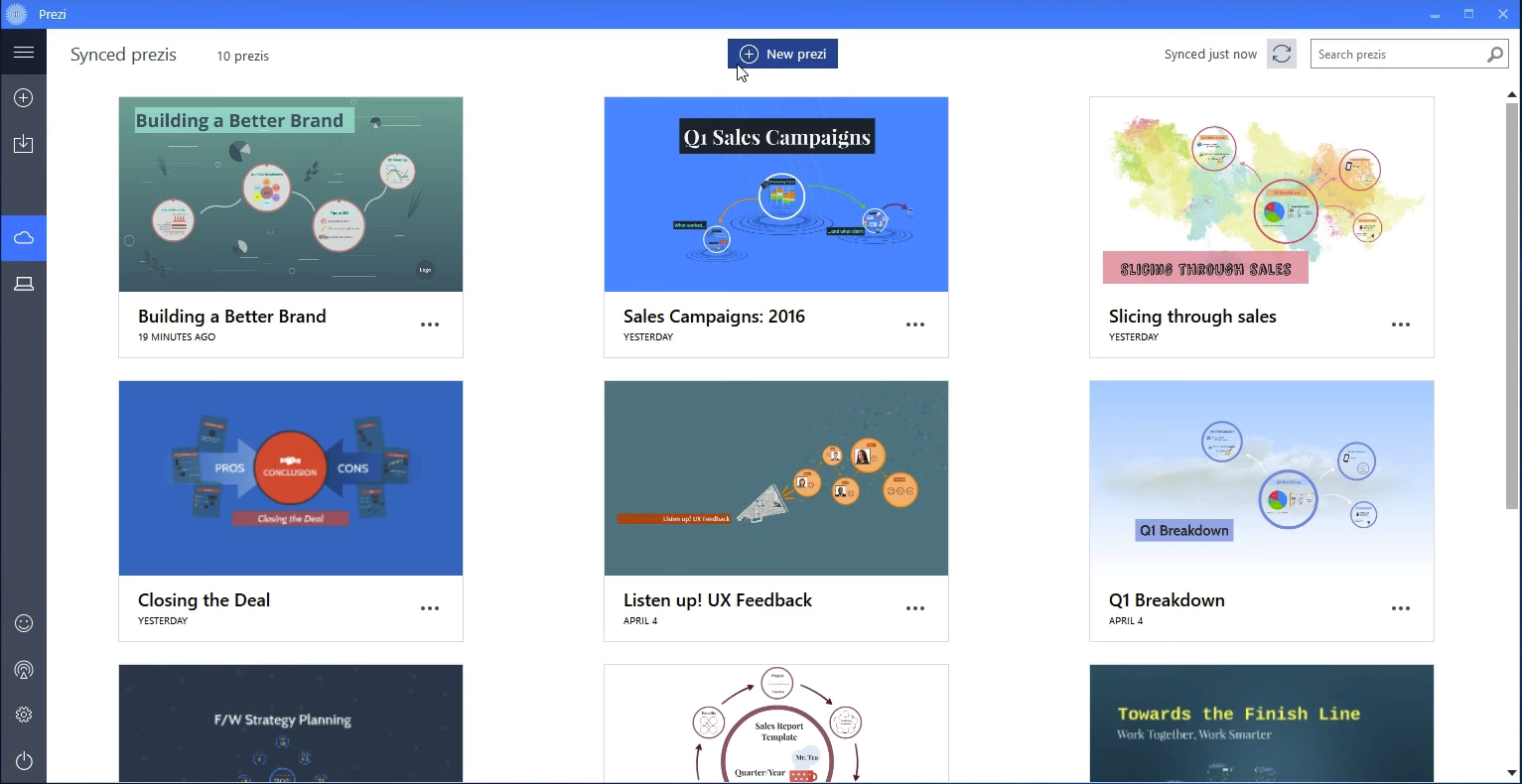Click "YESTERDAY" under Closing the Deal

pos(163,621)
